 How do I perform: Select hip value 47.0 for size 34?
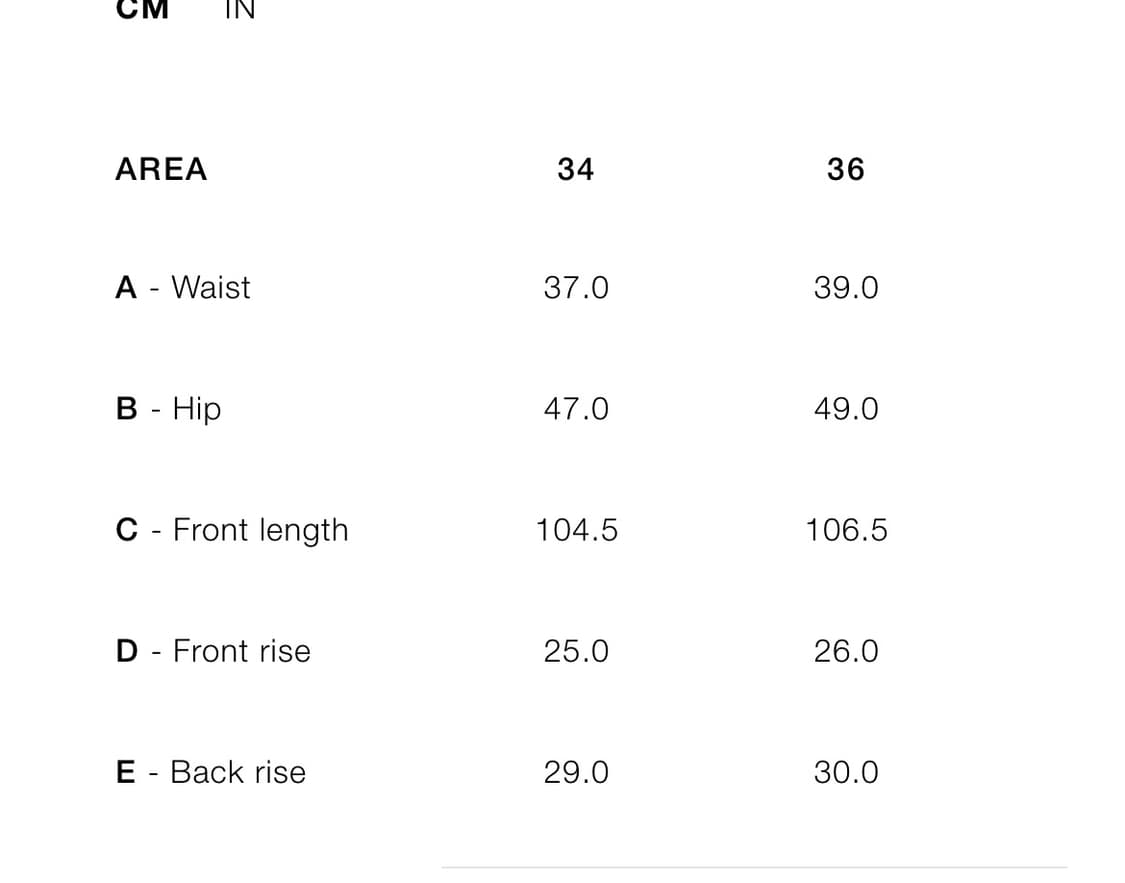coord(576,409)
